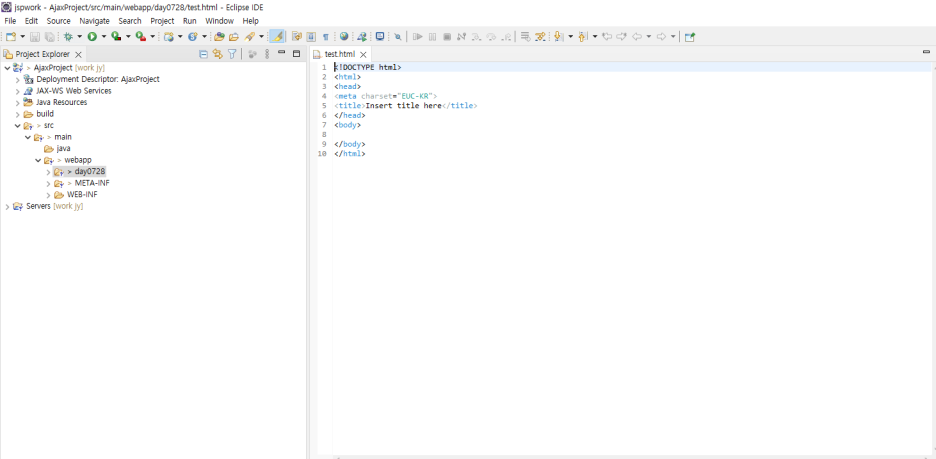Viewport: 936px width, 459px height.
Task: Click New Dynamic Web Project icon
Action: (168, 36)
